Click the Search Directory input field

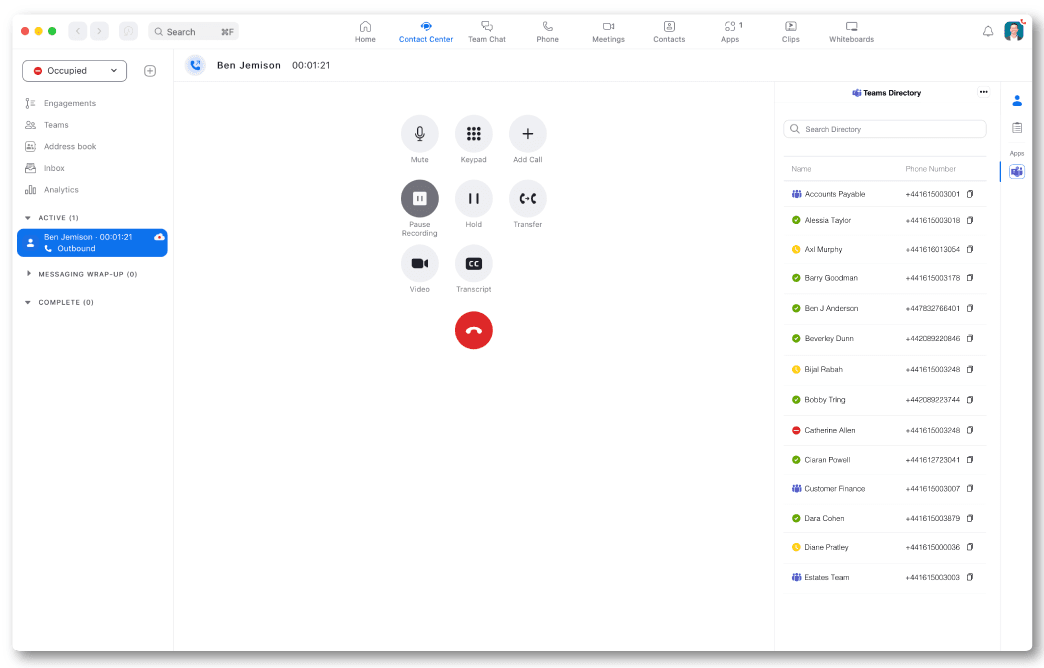[884, 129]
